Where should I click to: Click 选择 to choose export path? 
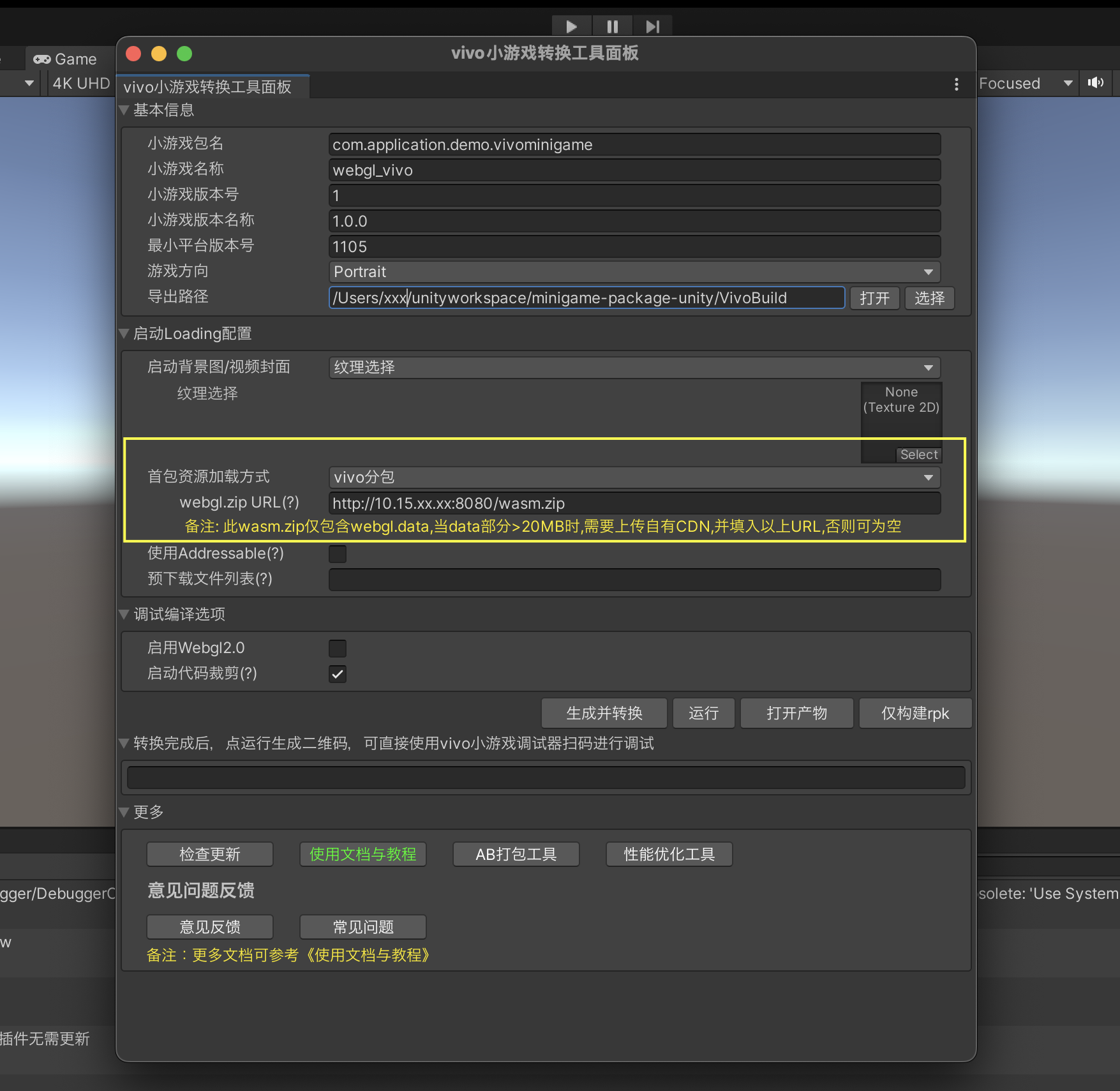click(x=929, y=298)
